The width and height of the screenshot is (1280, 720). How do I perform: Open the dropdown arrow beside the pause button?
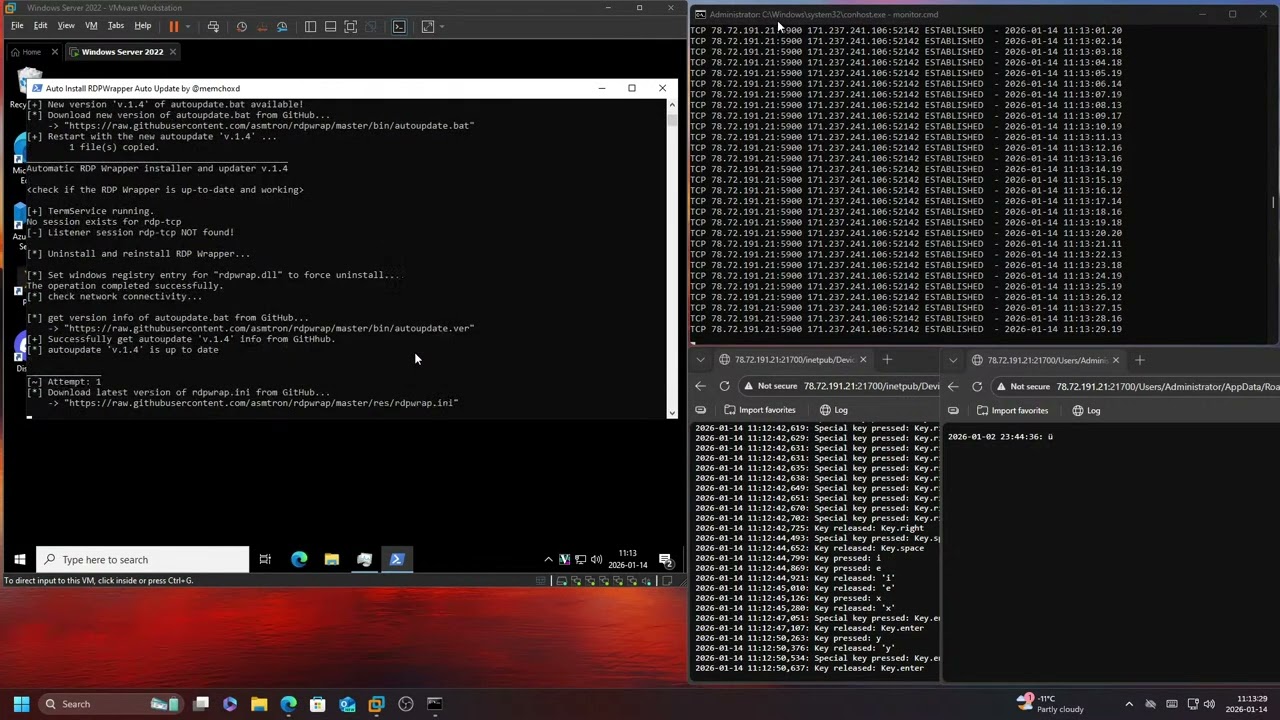187,27
